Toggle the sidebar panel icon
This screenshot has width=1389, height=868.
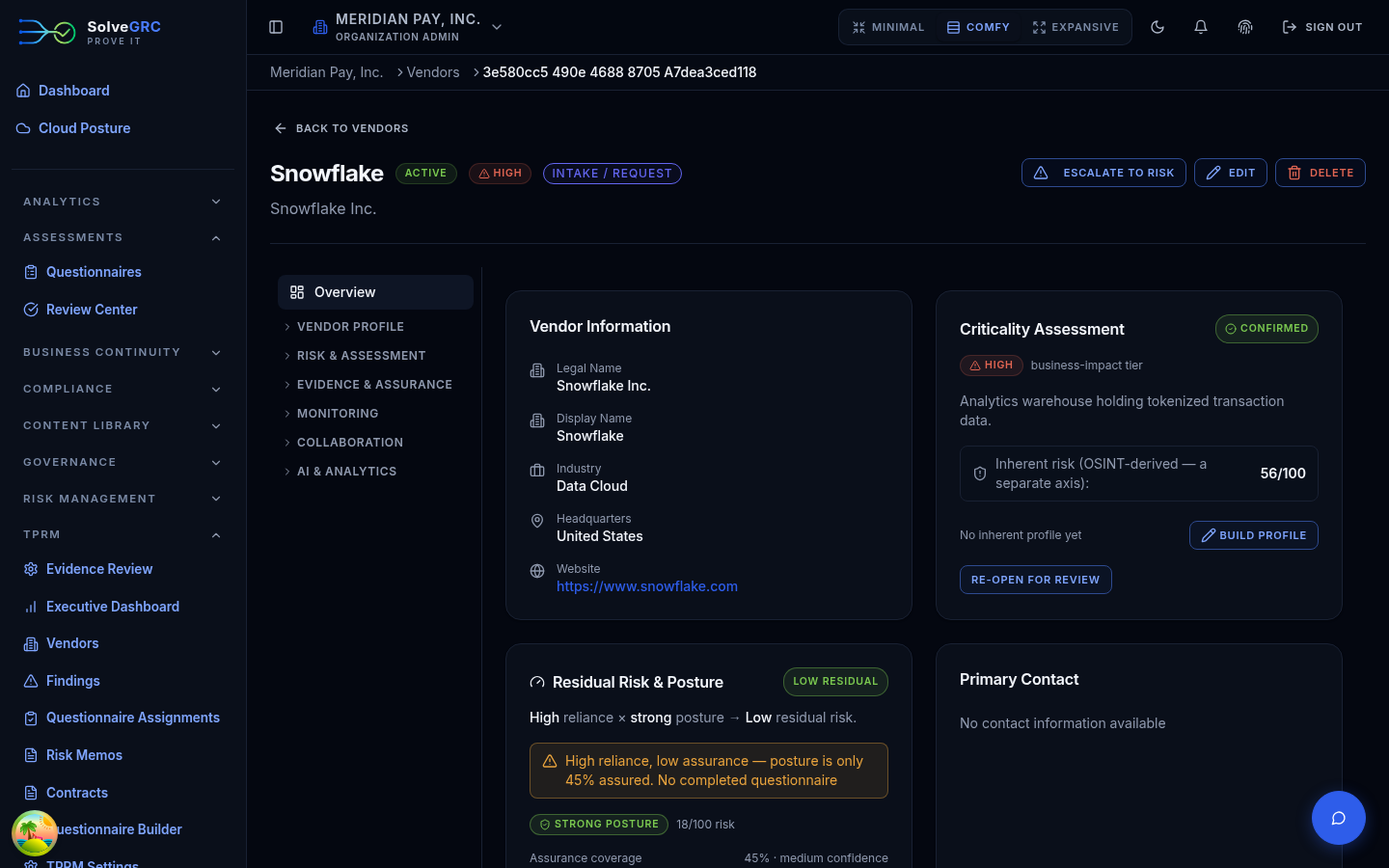tap(276, 27)
